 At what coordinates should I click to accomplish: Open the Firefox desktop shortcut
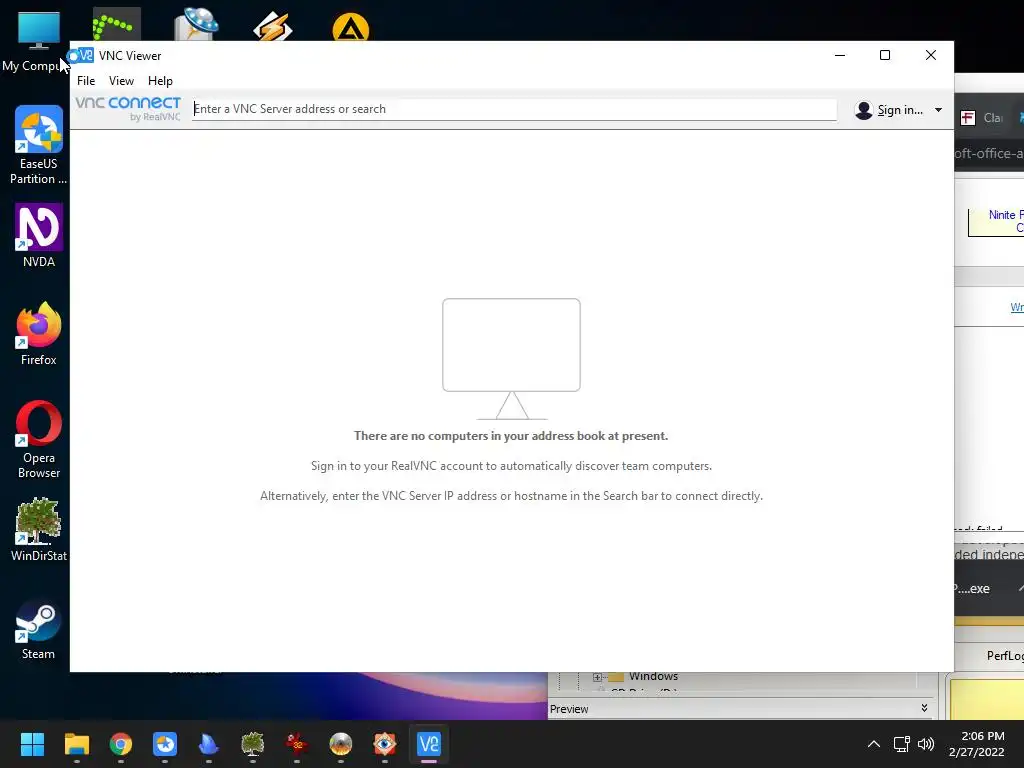pos(39,334)
